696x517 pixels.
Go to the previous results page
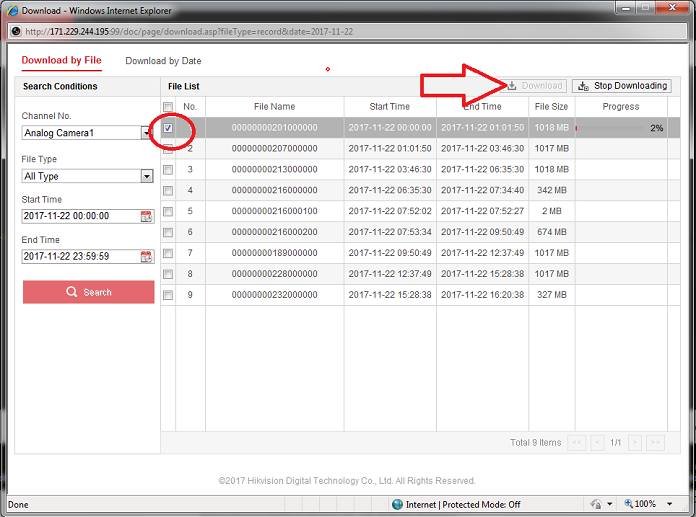point(597,442)
